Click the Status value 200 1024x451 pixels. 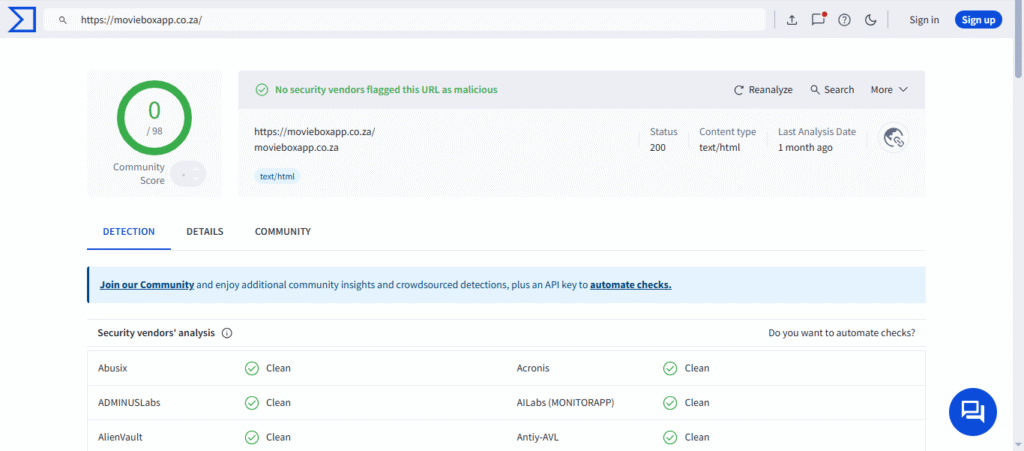pos(658,148)
